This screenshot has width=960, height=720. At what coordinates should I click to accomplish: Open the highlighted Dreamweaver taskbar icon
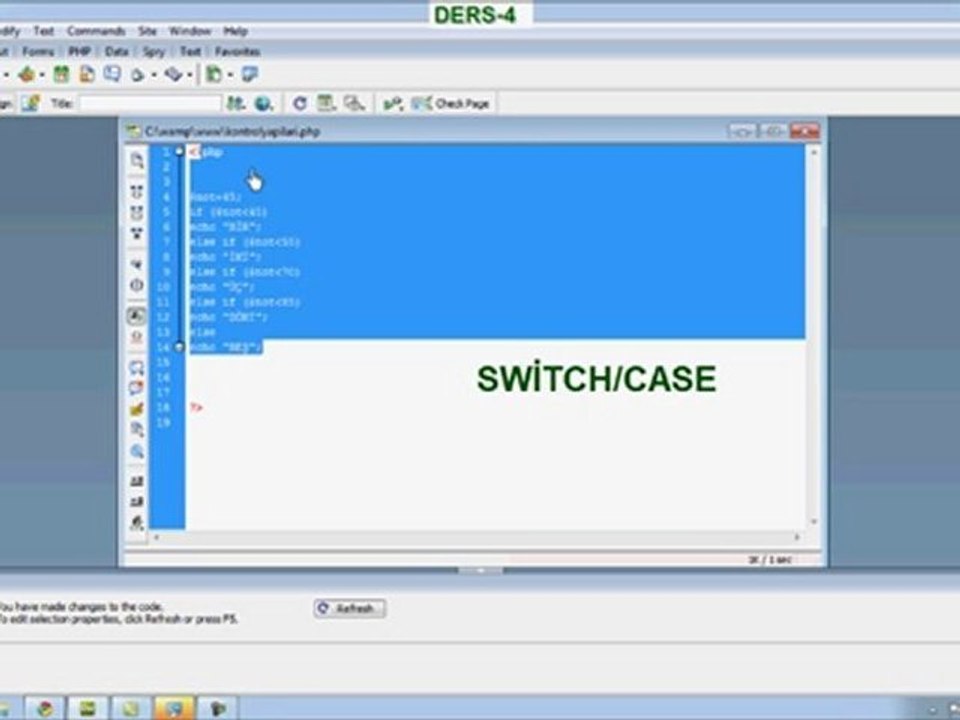point(174,708)
